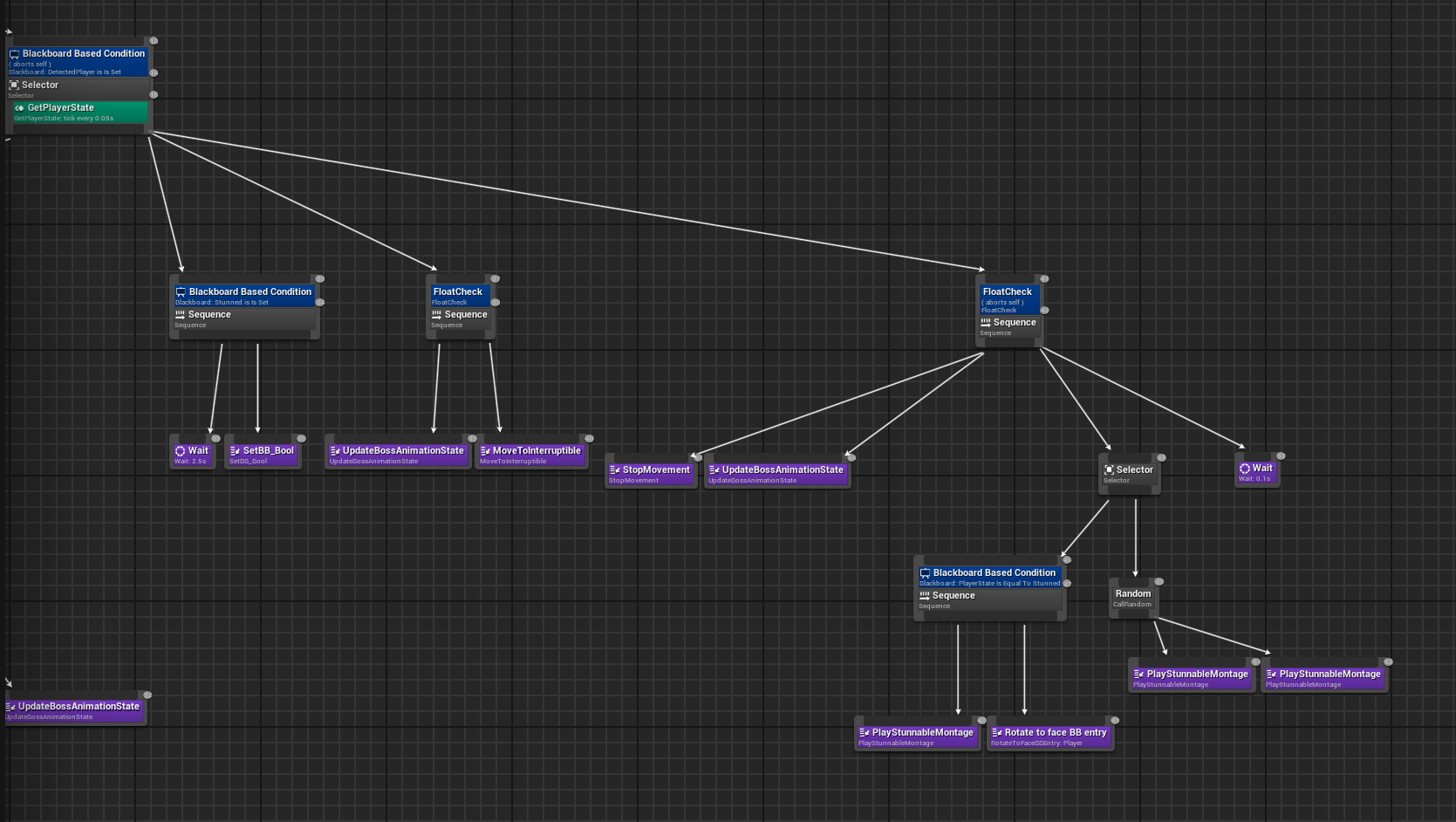
Task: Click the Rotate to face BB entry icon
Action: (x=996, y=733)
